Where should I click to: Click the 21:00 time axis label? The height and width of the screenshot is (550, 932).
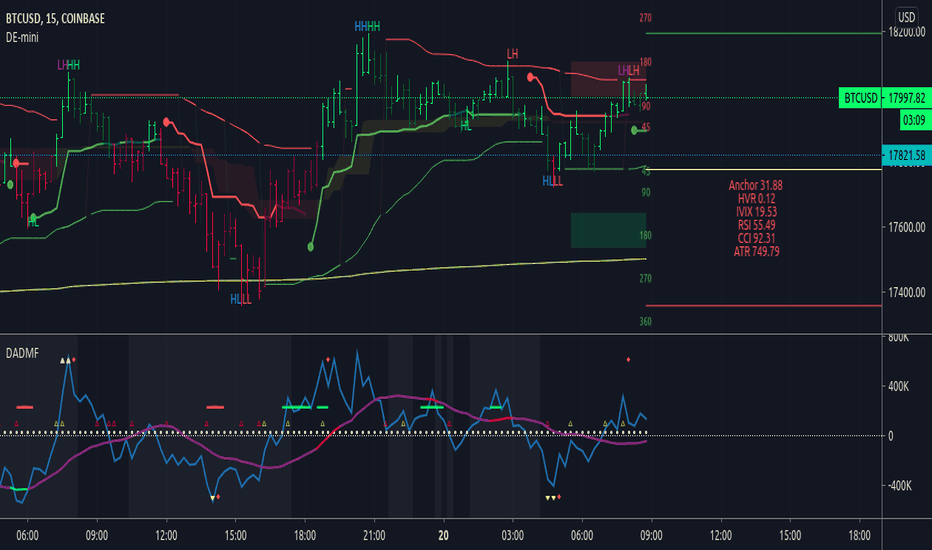pyautogui.click(x=374, y=535)
